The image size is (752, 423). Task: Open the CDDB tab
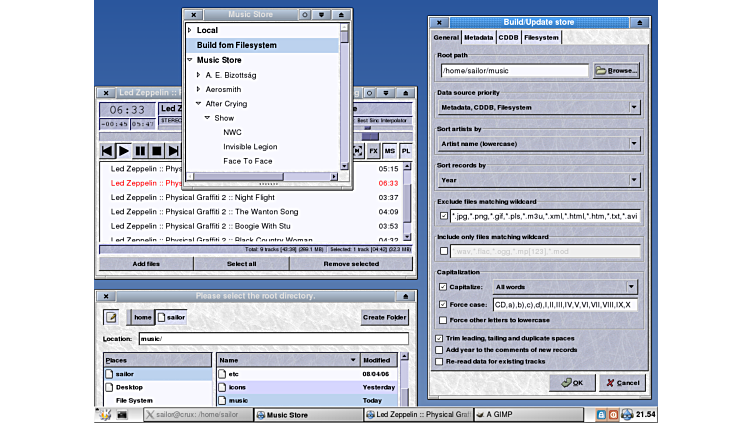pyautogui.click(x=509, y=38)
